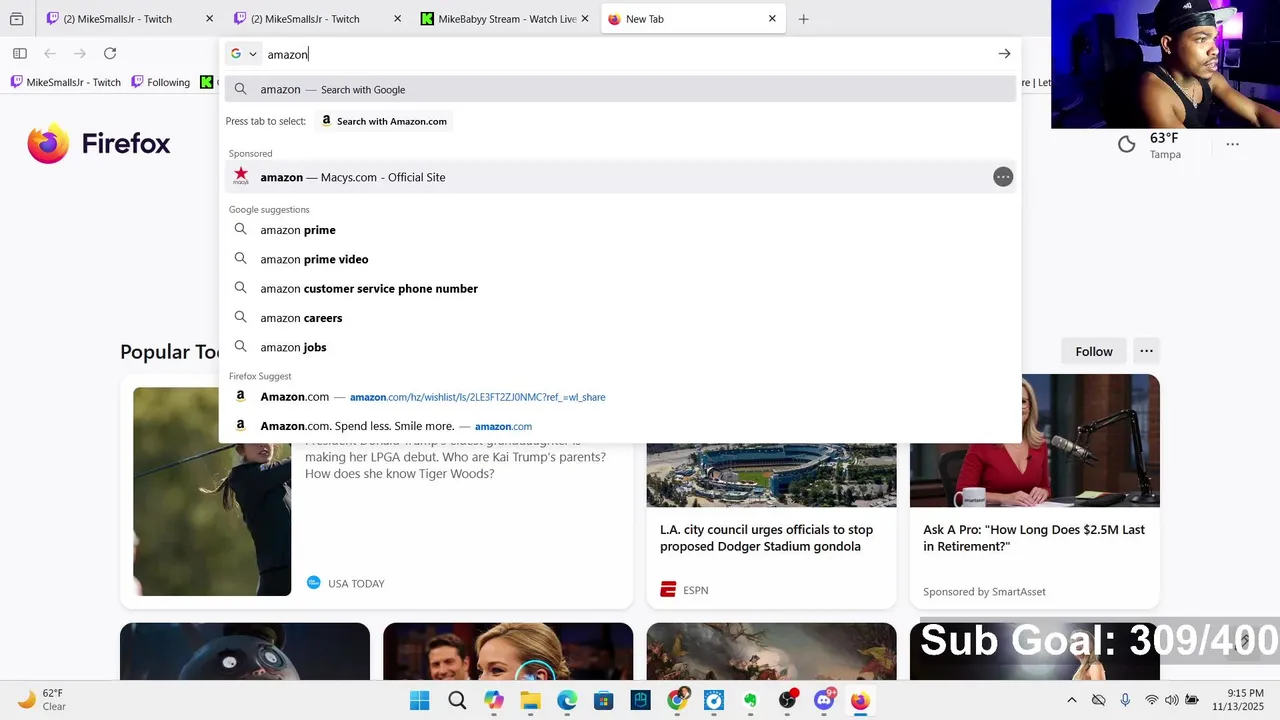
Task: Click 'Sponsored by SmartAsset' text
Action: 984,592
